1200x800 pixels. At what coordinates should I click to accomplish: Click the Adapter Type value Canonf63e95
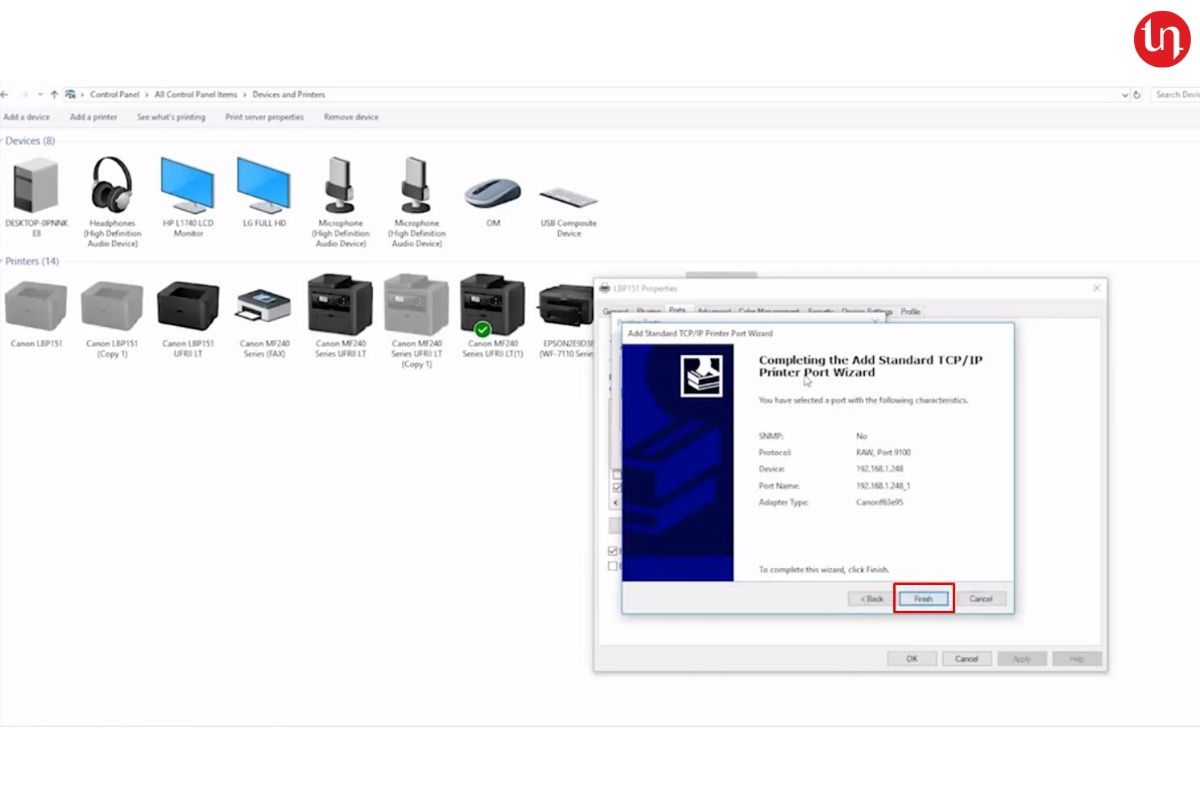(880, 503)
